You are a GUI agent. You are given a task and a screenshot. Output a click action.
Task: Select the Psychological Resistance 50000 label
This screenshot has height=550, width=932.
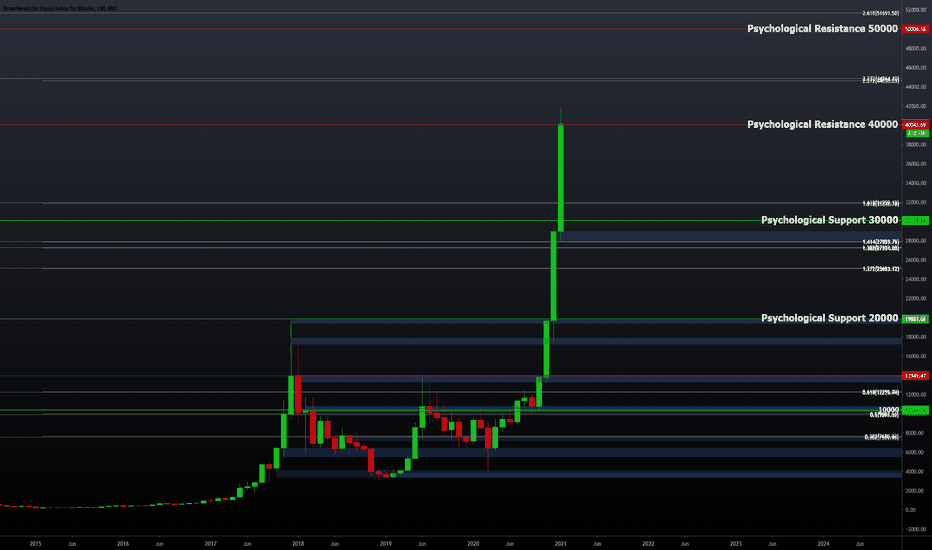[822, 29]
